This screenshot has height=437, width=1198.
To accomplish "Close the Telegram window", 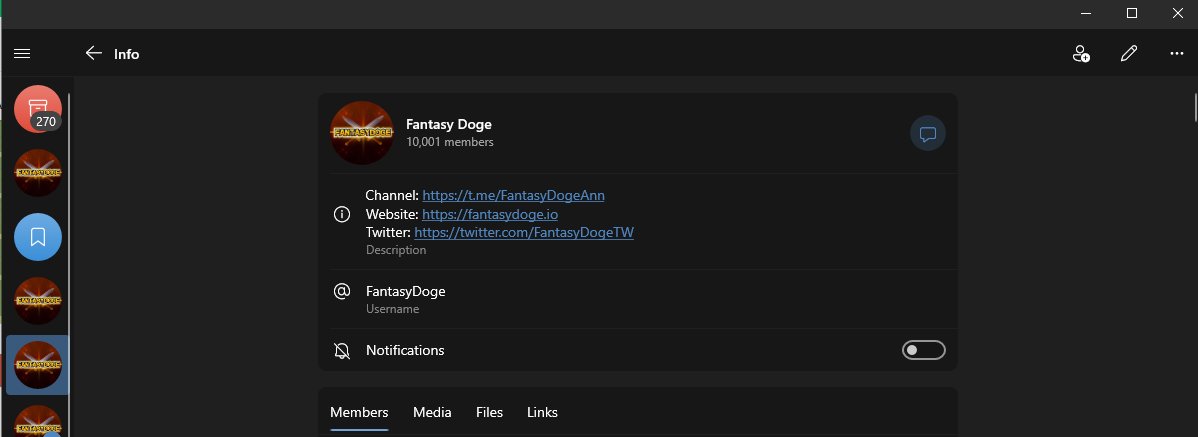I will 1177,13.
